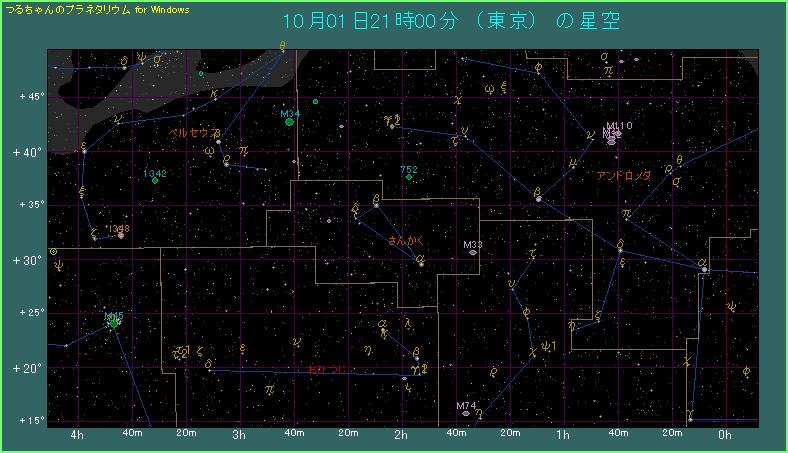Click the 0h right ascension label
Screen dimensions: 788x453
coord(725,436)
